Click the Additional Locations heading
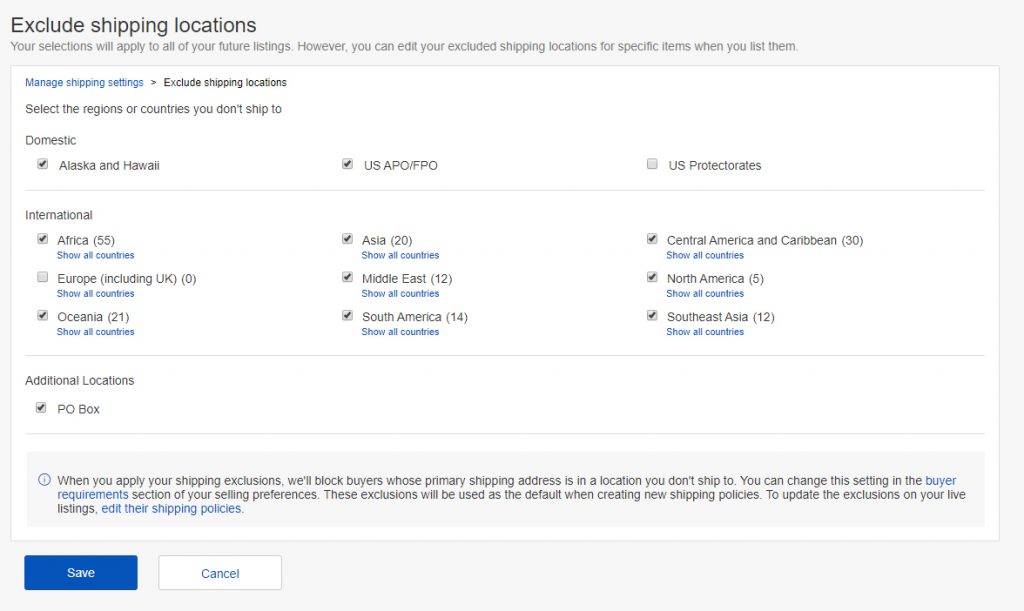Viewport: 1024px width, 611px height. (80, 381)
